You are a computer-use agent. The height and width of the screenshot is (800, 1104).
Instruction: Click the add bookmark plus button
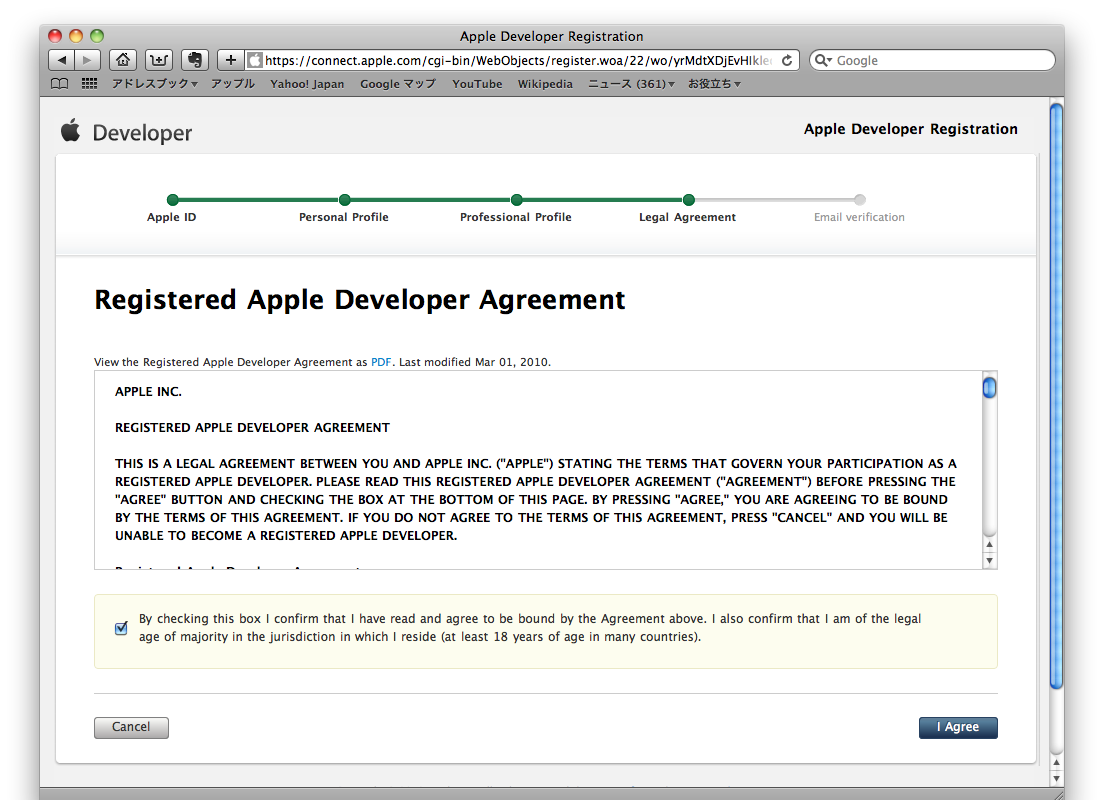pyautogui.click(x=230, y=60)
